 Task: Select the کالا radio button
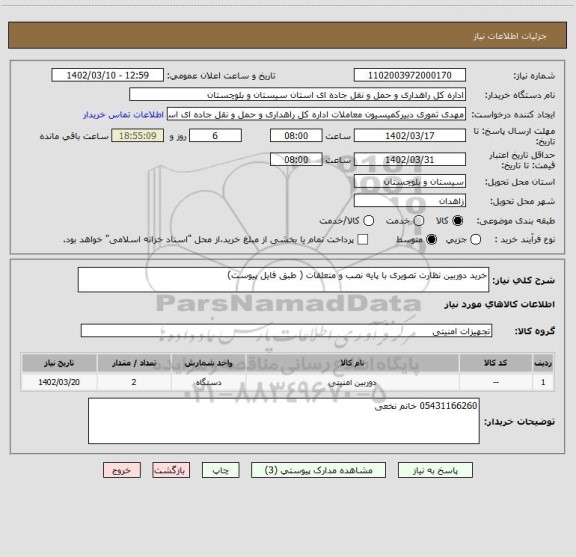pos(458,221)
